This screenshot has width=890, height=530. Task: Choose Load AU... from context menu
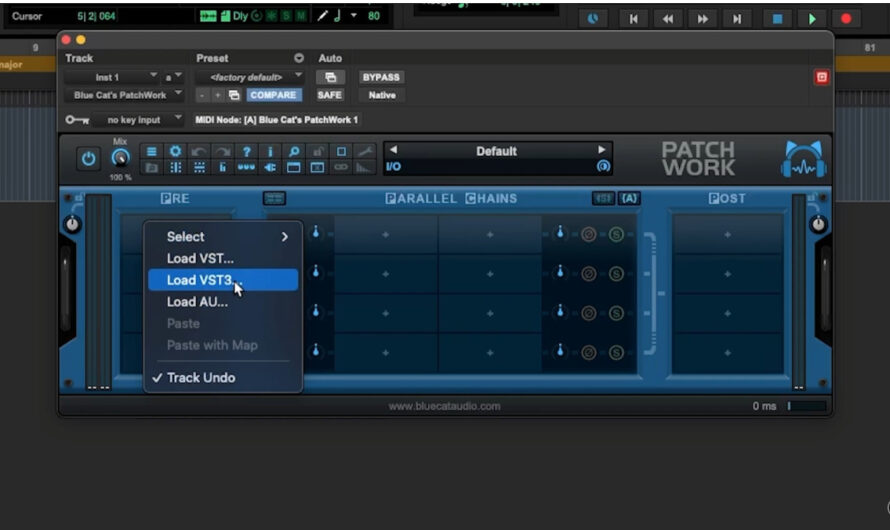point(223,302)
